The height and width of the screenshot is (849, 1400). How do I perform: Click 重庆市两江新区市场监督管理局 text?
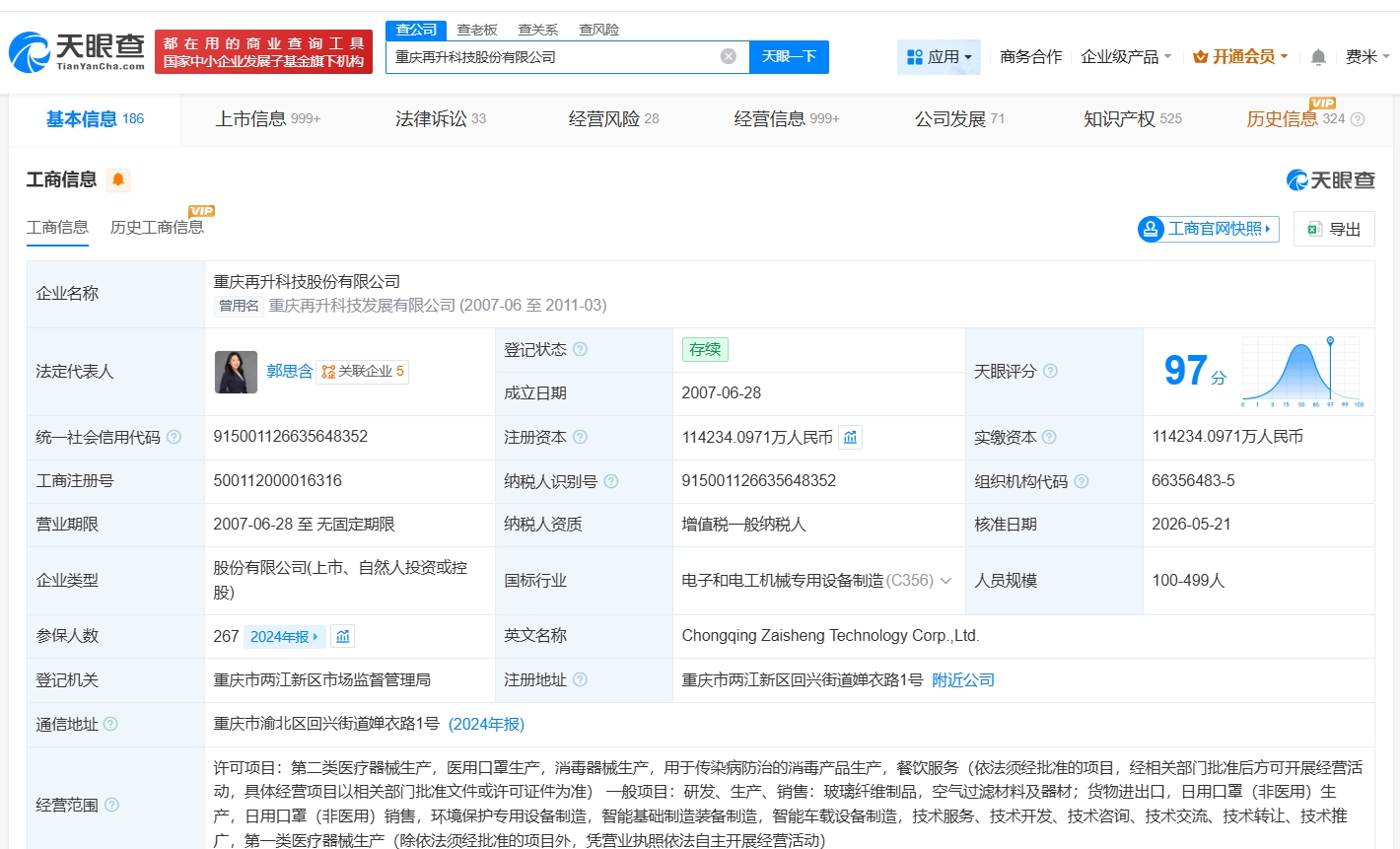pos(322,679)
